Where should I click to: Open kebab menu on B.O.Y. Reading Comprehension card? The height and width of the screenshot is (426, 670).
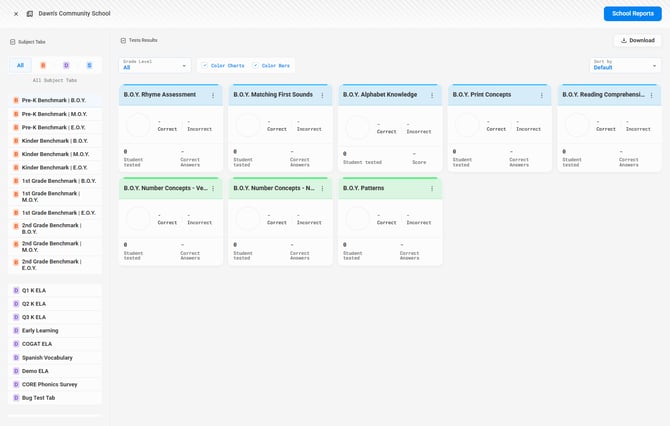click(x=651, y=95)
